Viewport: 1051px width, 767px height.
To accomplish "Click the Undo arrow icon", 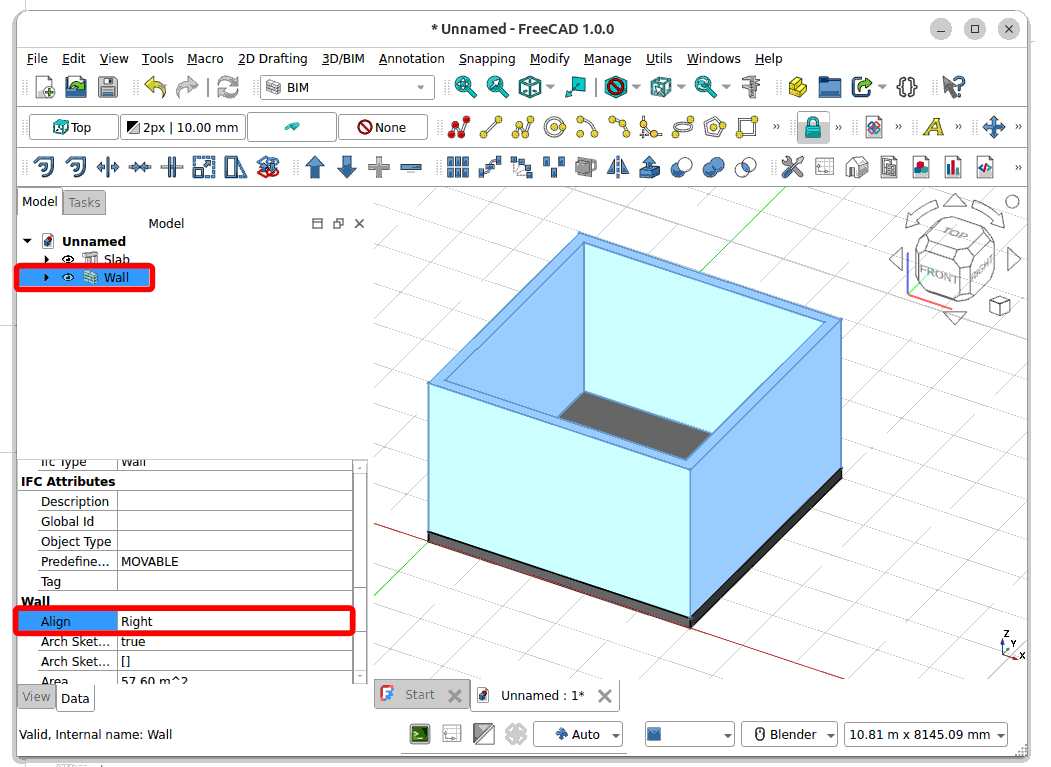I will point(155,87).
